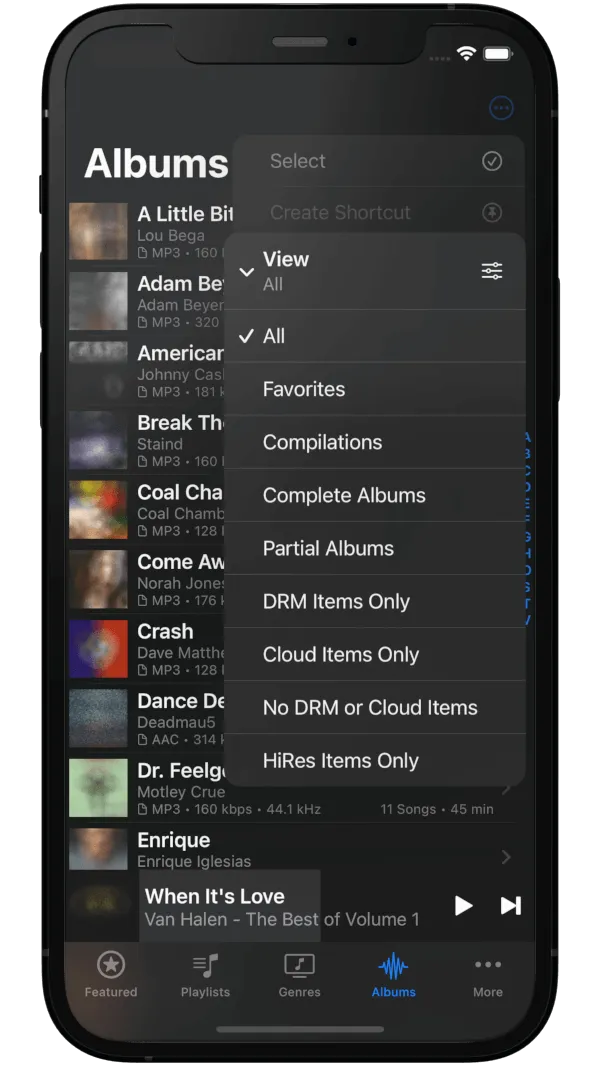Open the Dr. Feelgood album cover

[99, 788]
